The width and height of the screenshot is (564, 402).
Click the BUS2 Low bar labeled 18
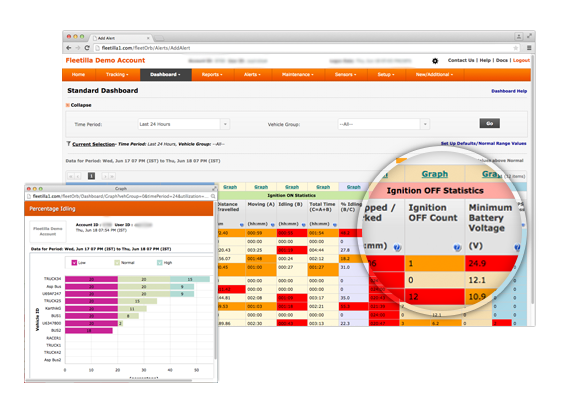click(89, 330)
